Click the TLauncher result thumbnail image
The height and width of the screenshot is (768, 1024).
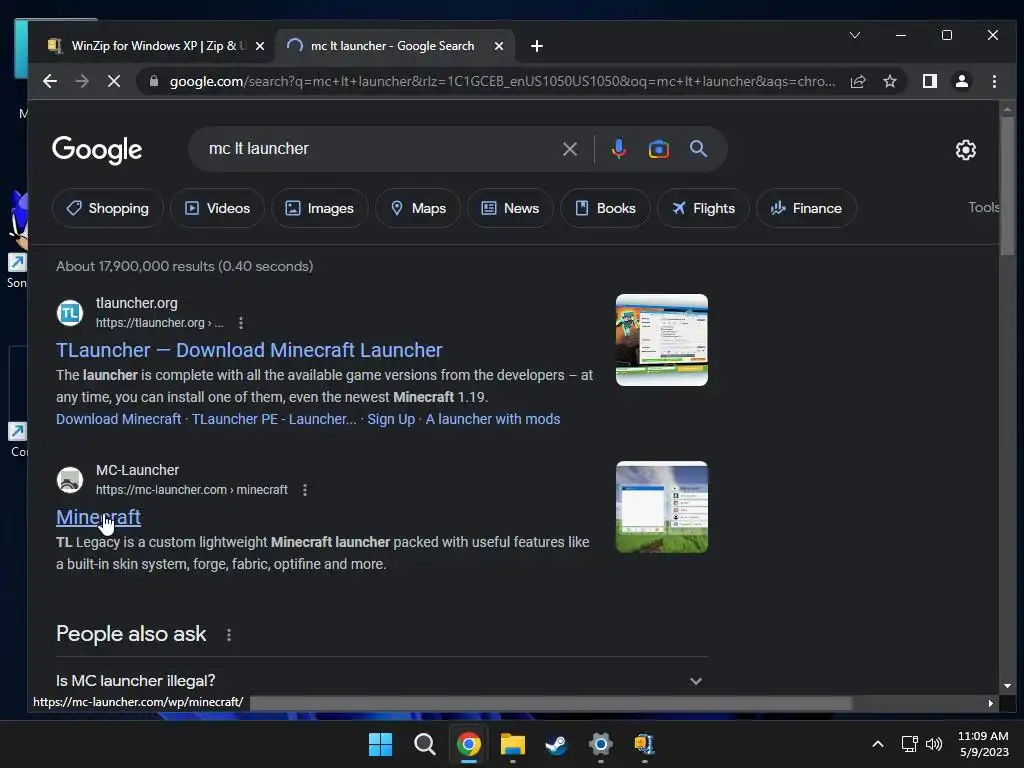pyautogui.click(x=662, y=340)
